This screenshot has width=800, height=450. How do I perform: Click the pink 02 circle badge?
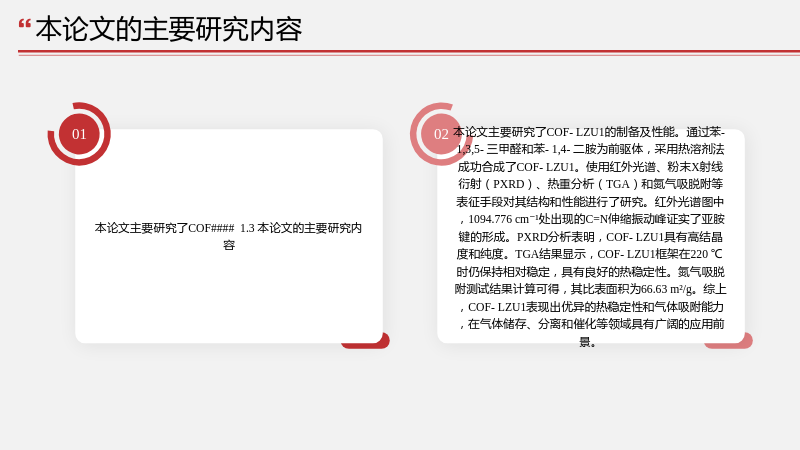click(441, 134)
